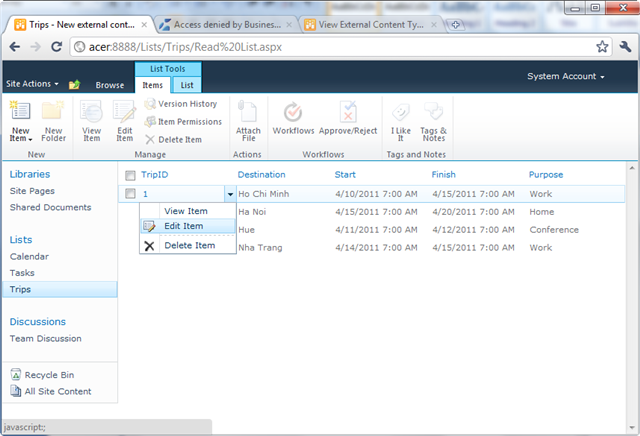
Task: Expand the System Account menu
Action: click(565, 76)
